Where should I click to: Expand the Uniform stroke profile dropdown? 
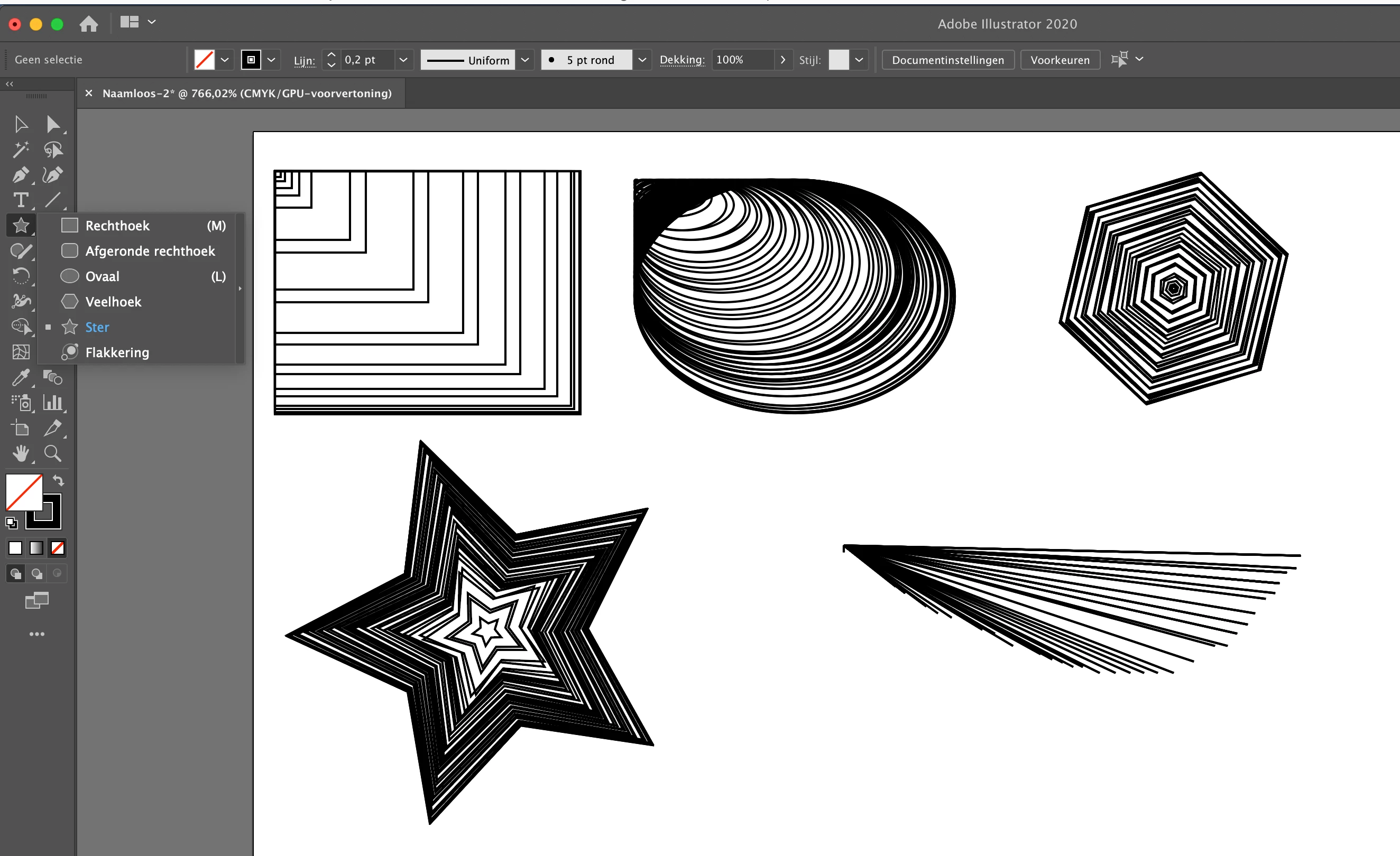coord(525,60)
